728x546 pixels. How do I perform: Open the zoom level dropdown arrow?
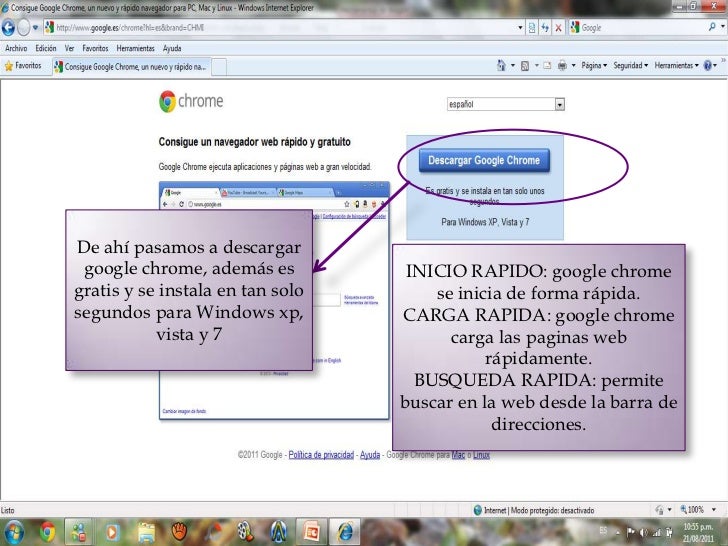[x=714, y=510]
